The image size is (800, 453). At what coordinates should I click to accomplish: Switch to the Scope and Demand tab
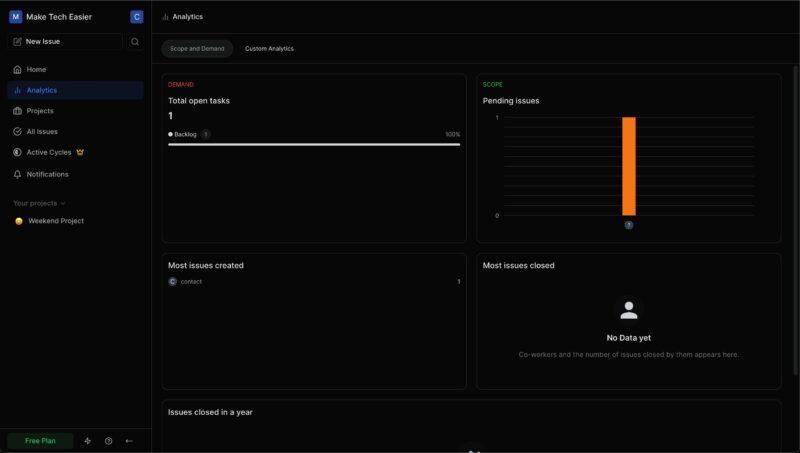point(197,48)
